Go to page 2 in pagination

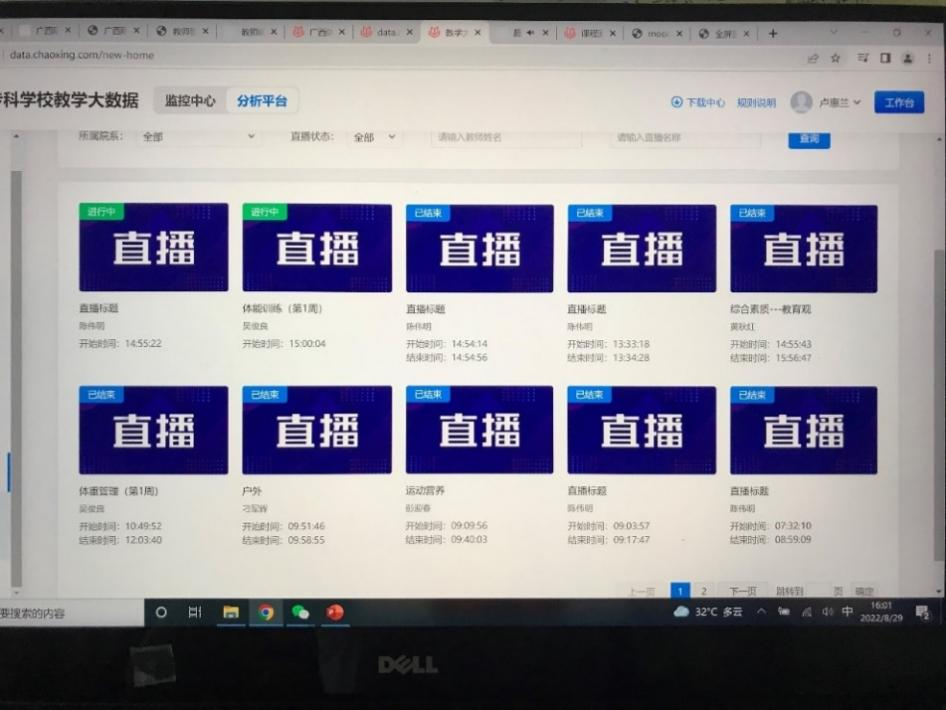click(704, 591)
